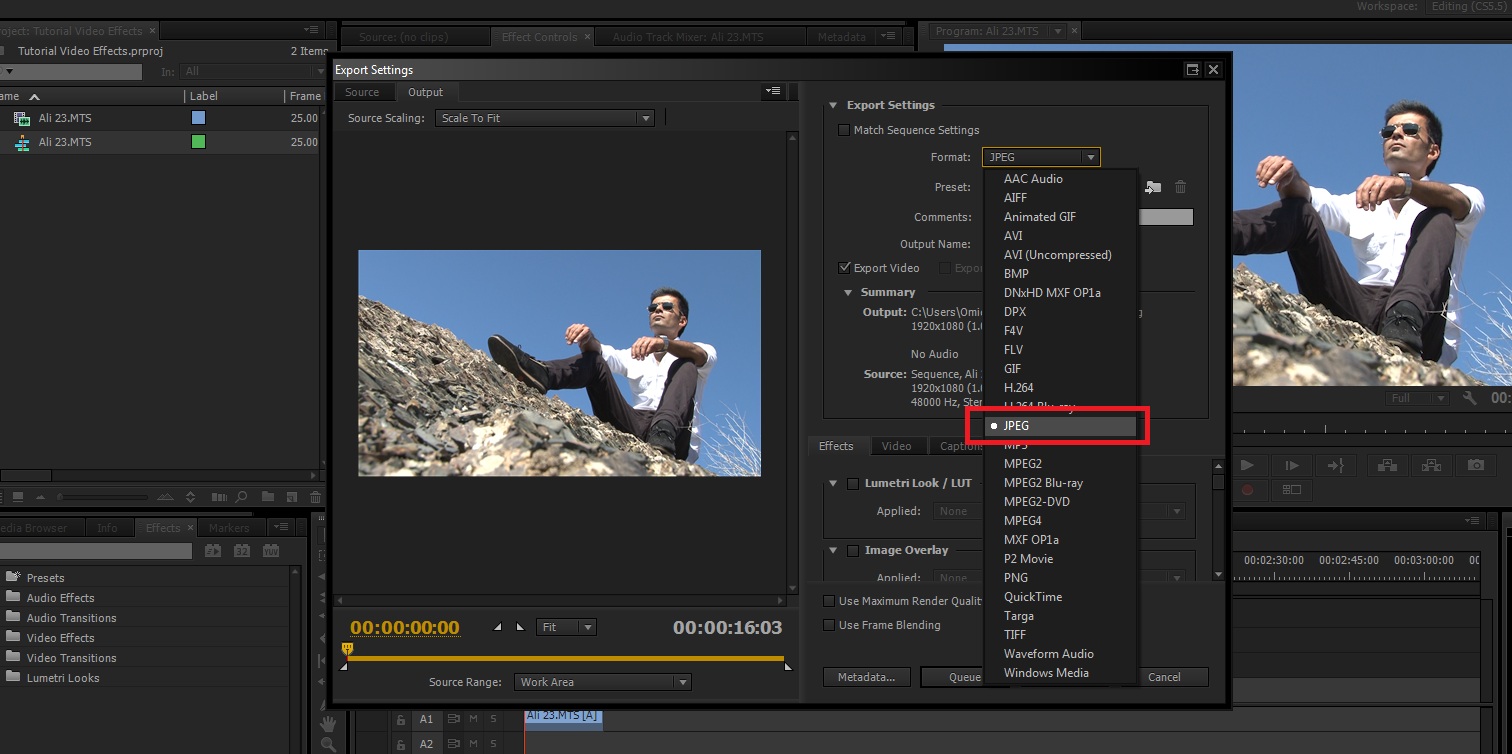Click the Cancel button in Export Settings

[x=1164, y=677]
